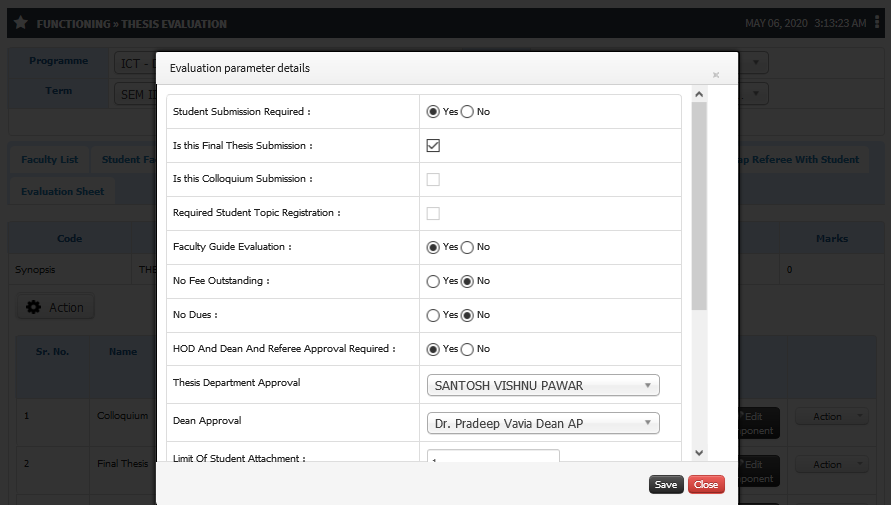The width and height of the screenshot is (891, 505).
Task: Select Yes for Faculty Guide Evaluation
Action: click(433, 247)
